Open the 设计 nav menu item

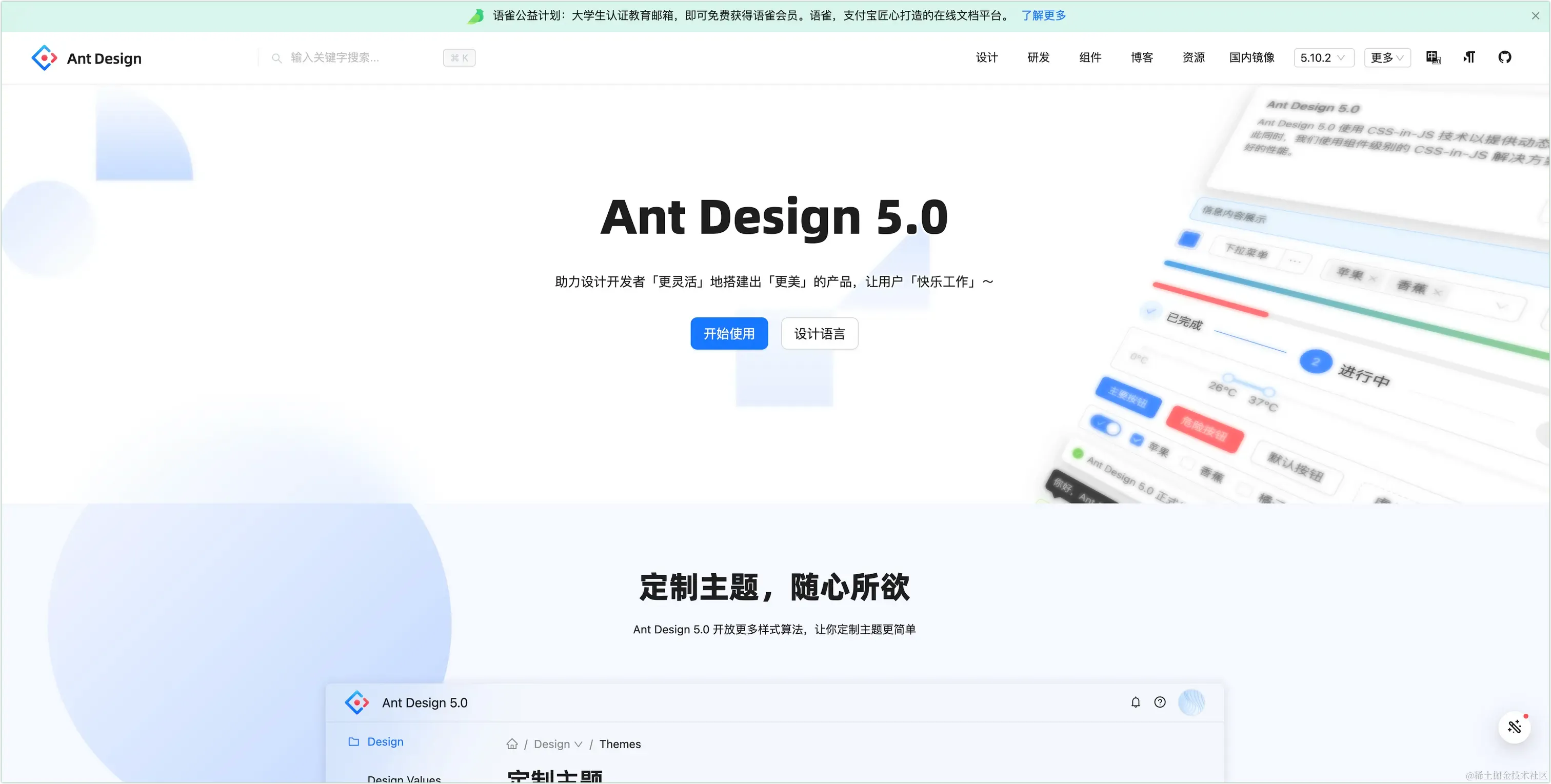(987, 58)
